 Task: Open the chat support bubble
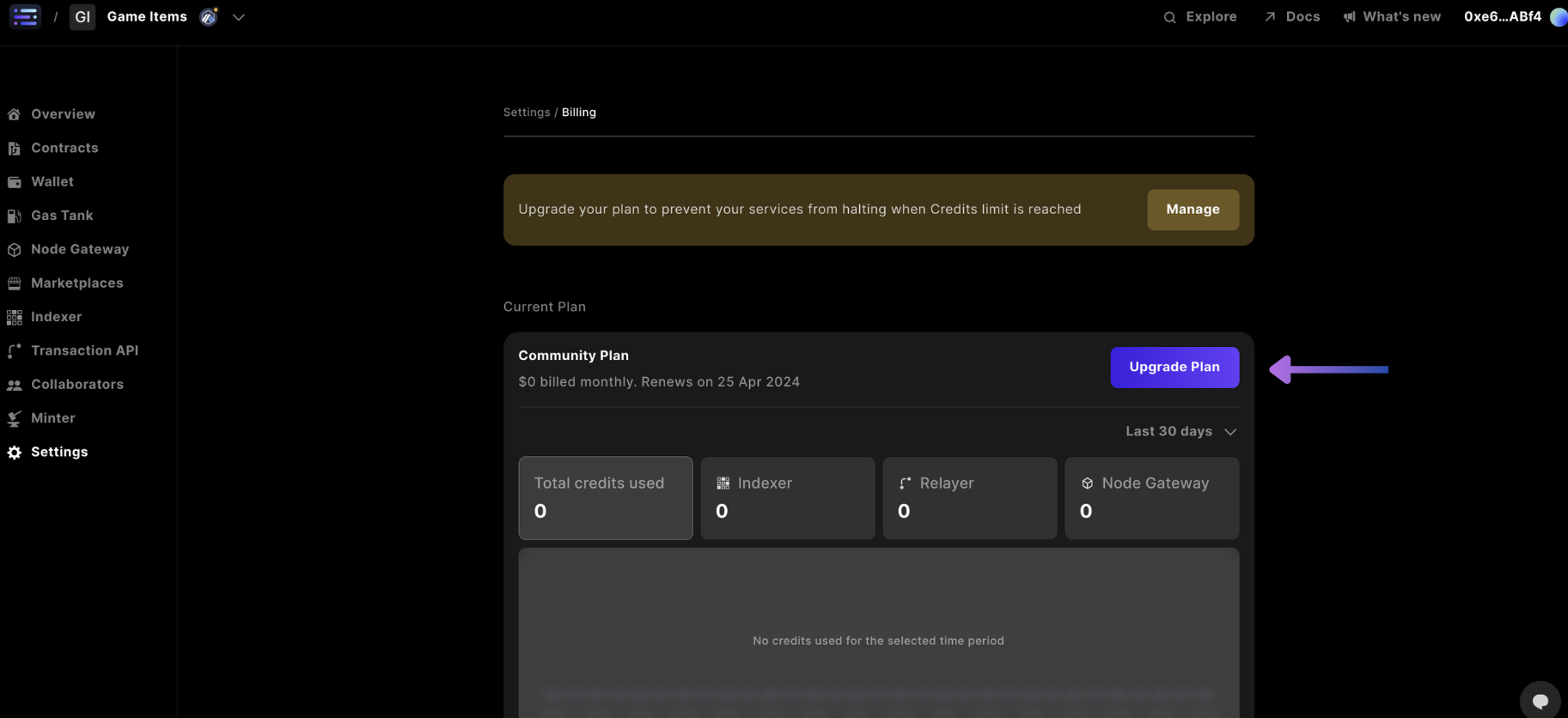click(1540, 701)
